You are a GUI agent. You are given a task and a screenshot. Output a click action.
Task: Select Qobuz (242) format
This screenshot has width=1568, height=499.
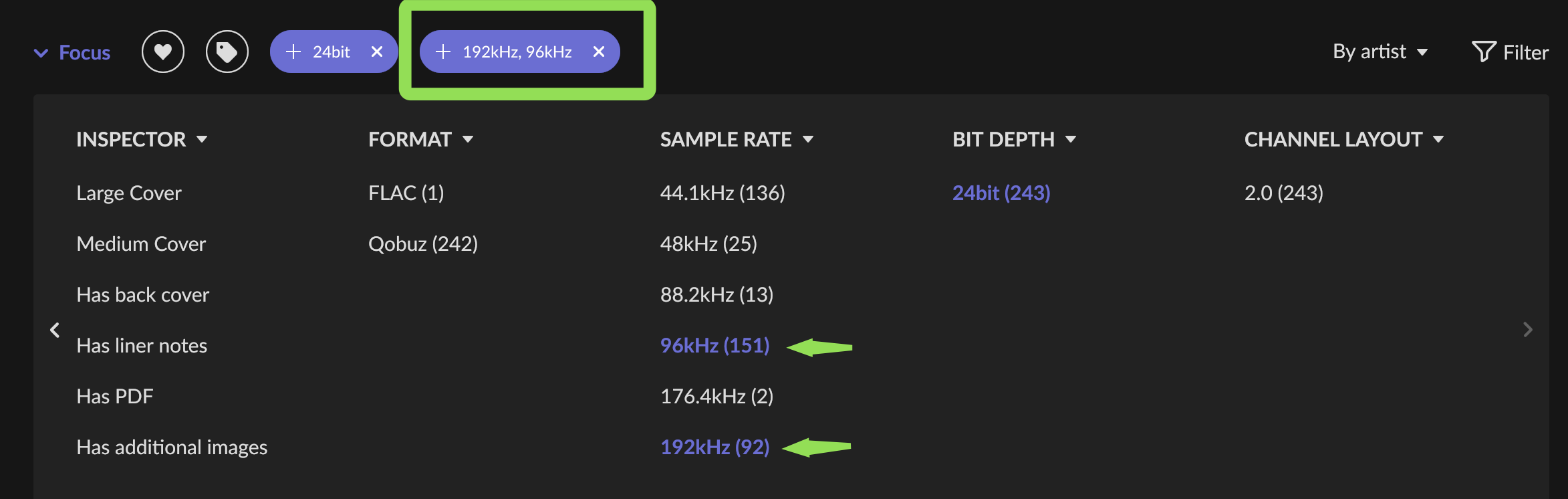[x=422, y=243]
